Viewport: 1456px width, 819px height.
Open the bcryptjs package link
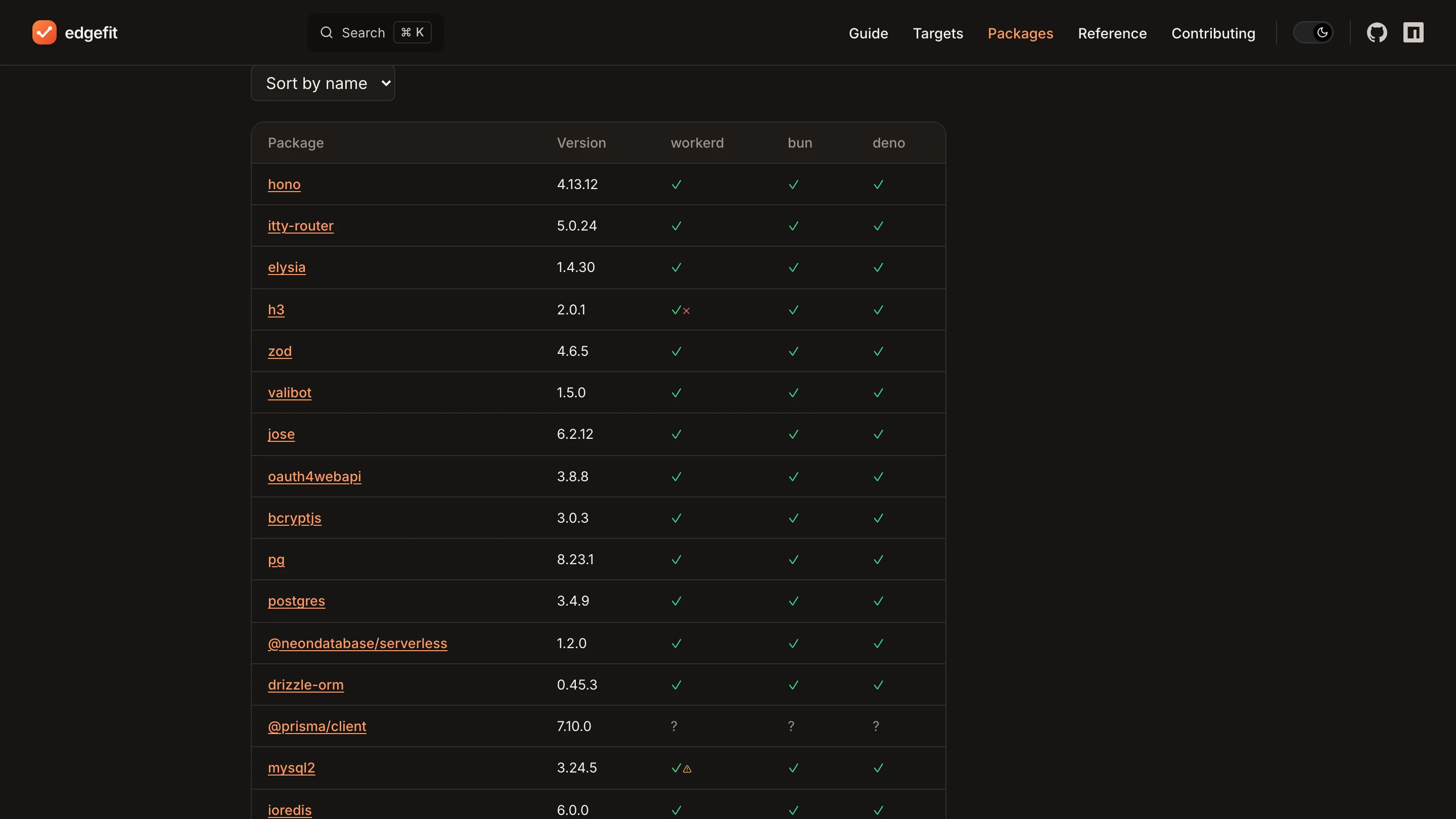coord(294,517)
